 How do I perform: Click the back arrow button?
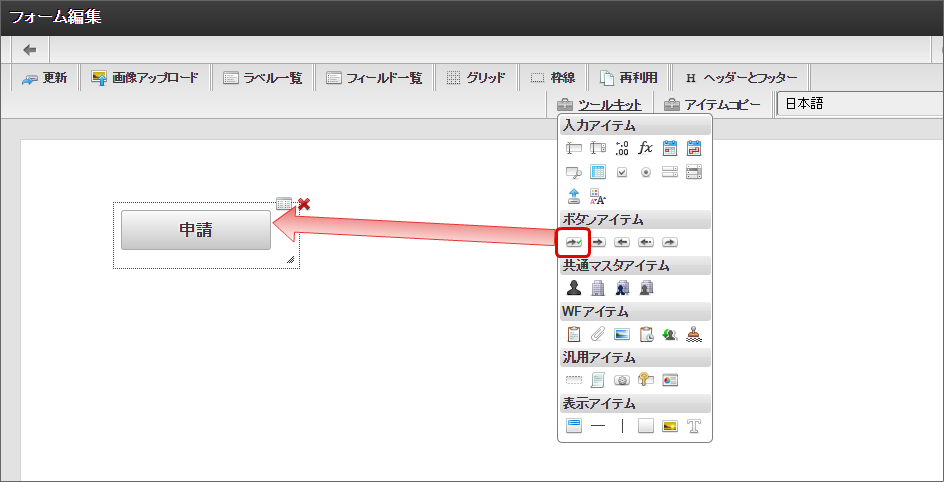click(x=30, y=49)
